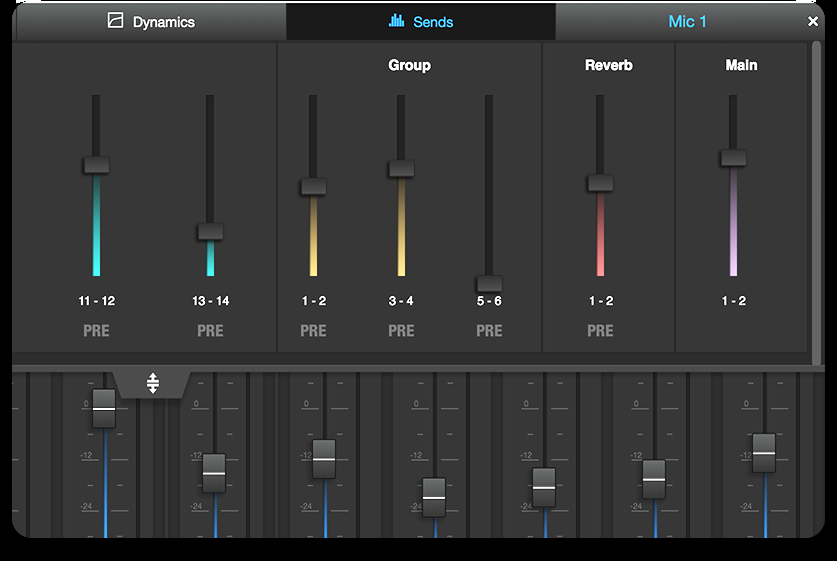This screenshot has height=561, width=837.
Task: Click the vertical scrollbar on the right
Action: click(817, 200)
